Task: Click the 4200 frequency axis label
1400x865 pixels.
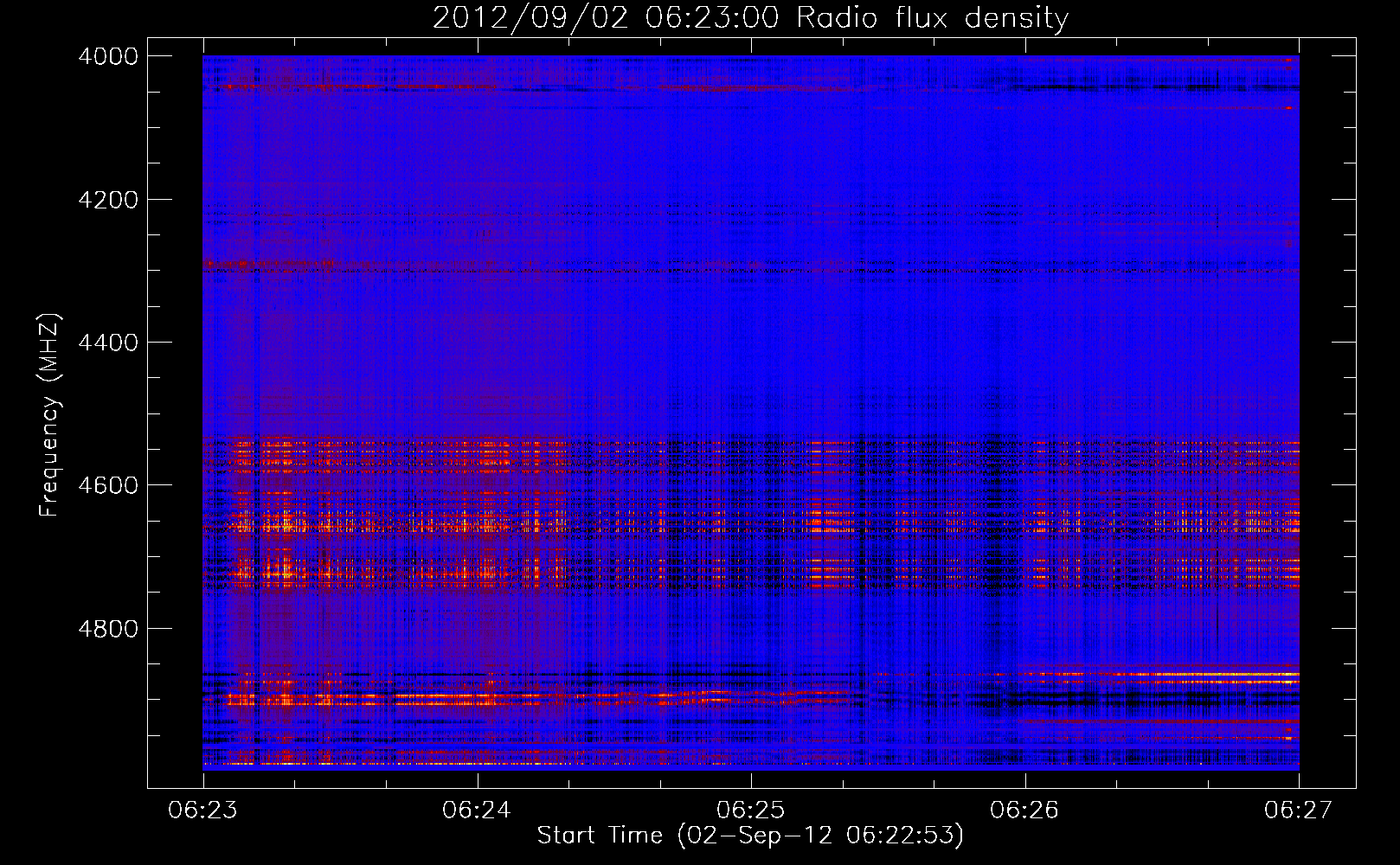Action: [107, 200]
